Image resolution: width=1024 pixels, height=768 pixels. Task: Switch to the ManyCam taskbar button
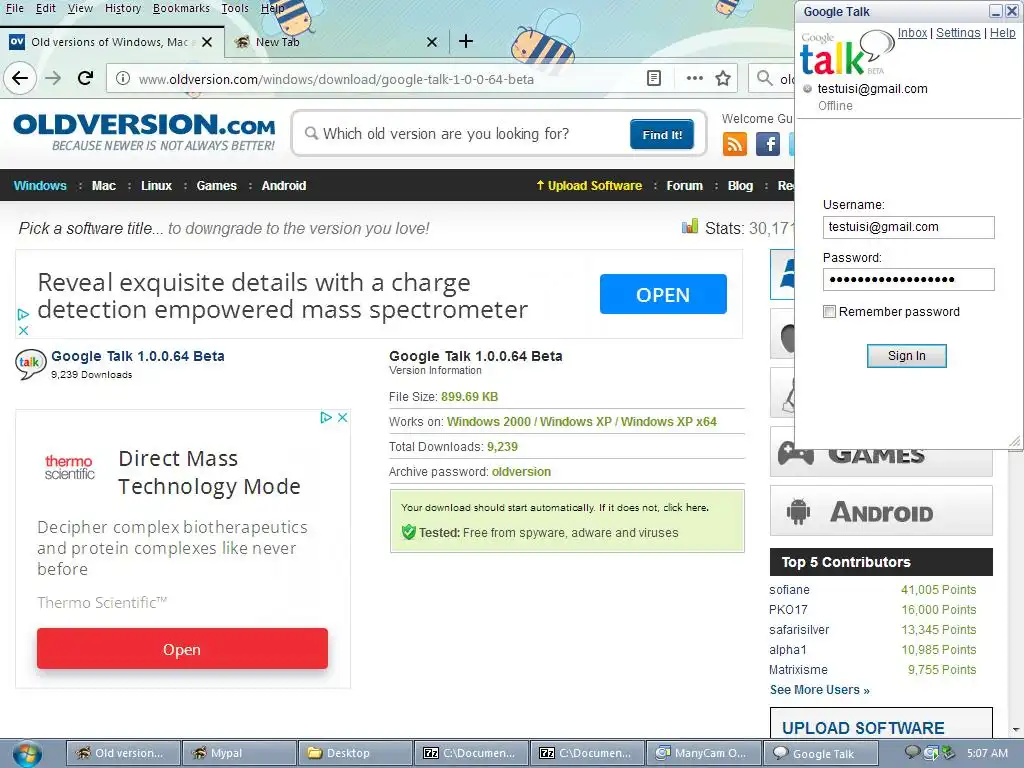pyautogui.click(x=703, y=753)
